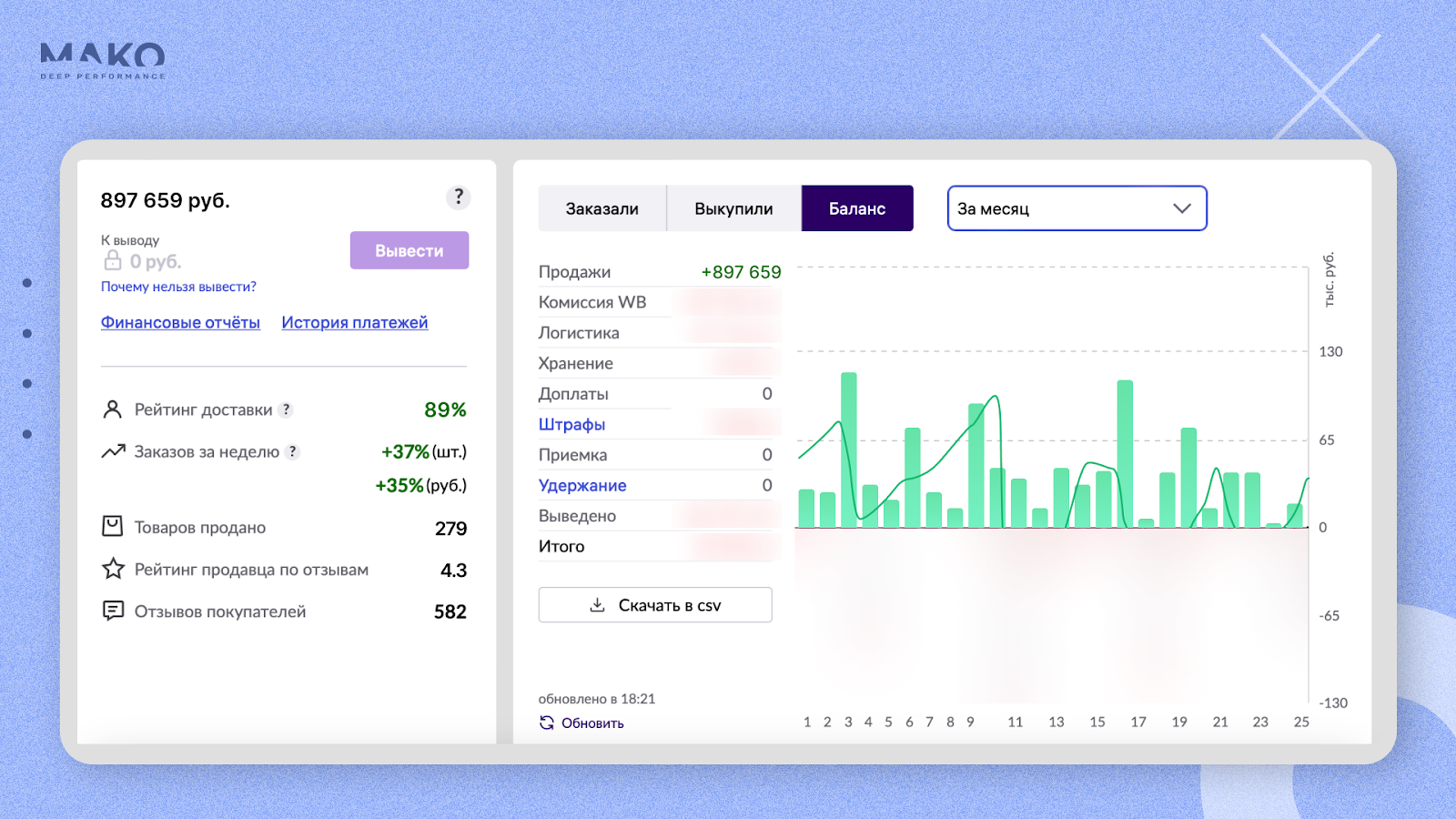Viewport: 1456px width, 819px height.
Task: Click the Логистика row label
Action: coord(579,333)
